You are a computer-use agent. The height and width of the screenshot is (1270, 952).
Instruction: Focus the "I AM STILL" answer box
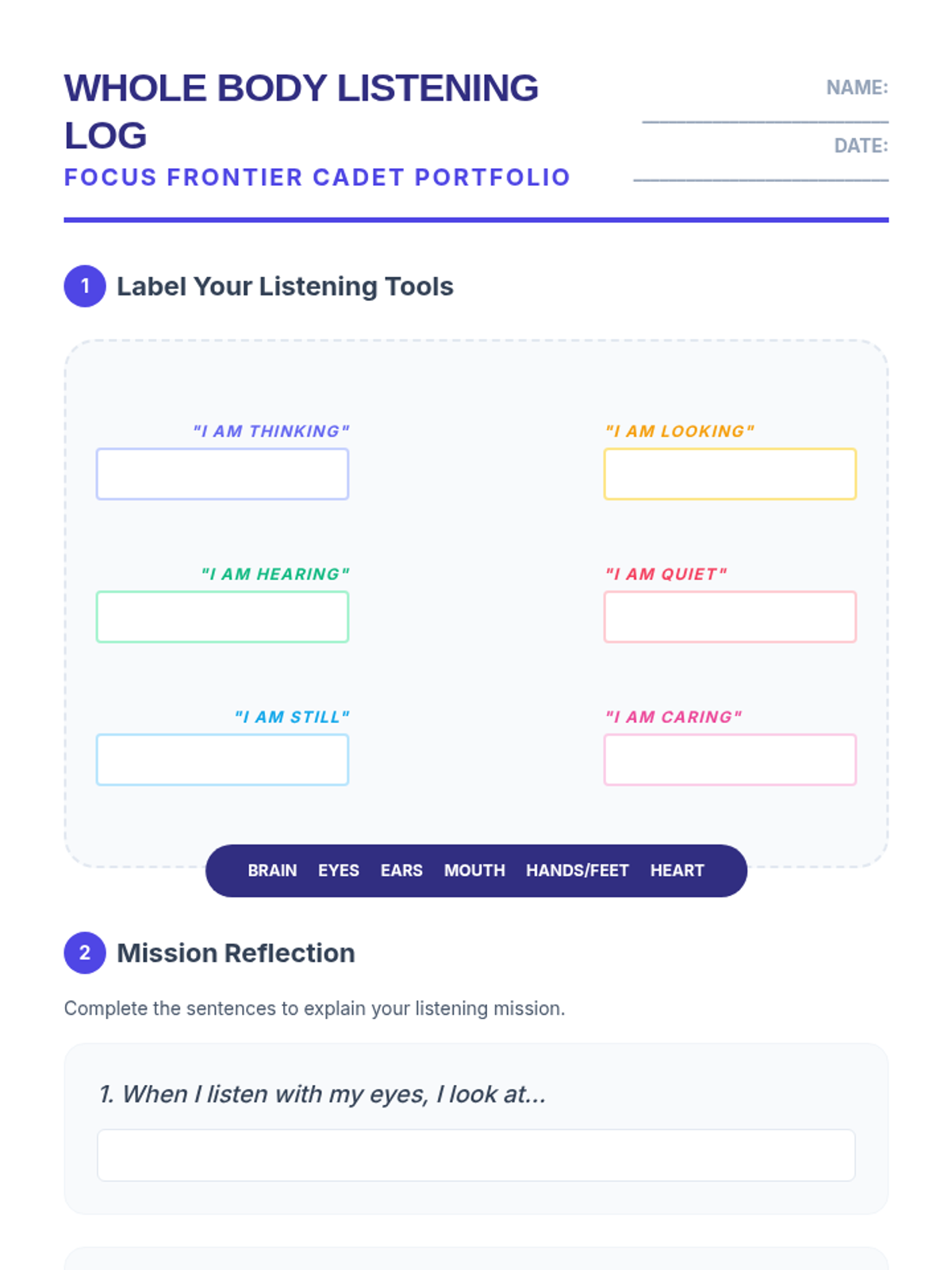pos(222,760)
